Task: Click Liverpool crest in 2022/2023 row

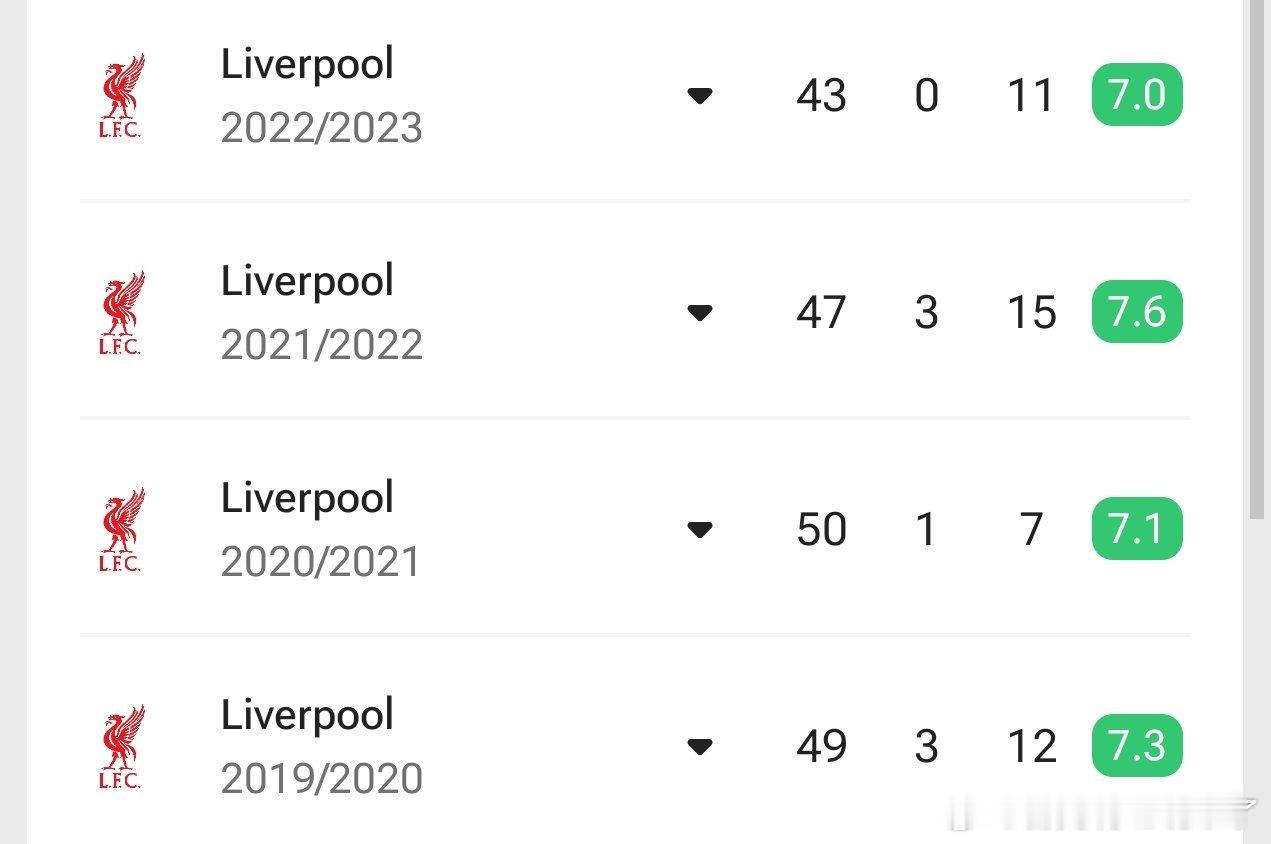Action: 121,96
